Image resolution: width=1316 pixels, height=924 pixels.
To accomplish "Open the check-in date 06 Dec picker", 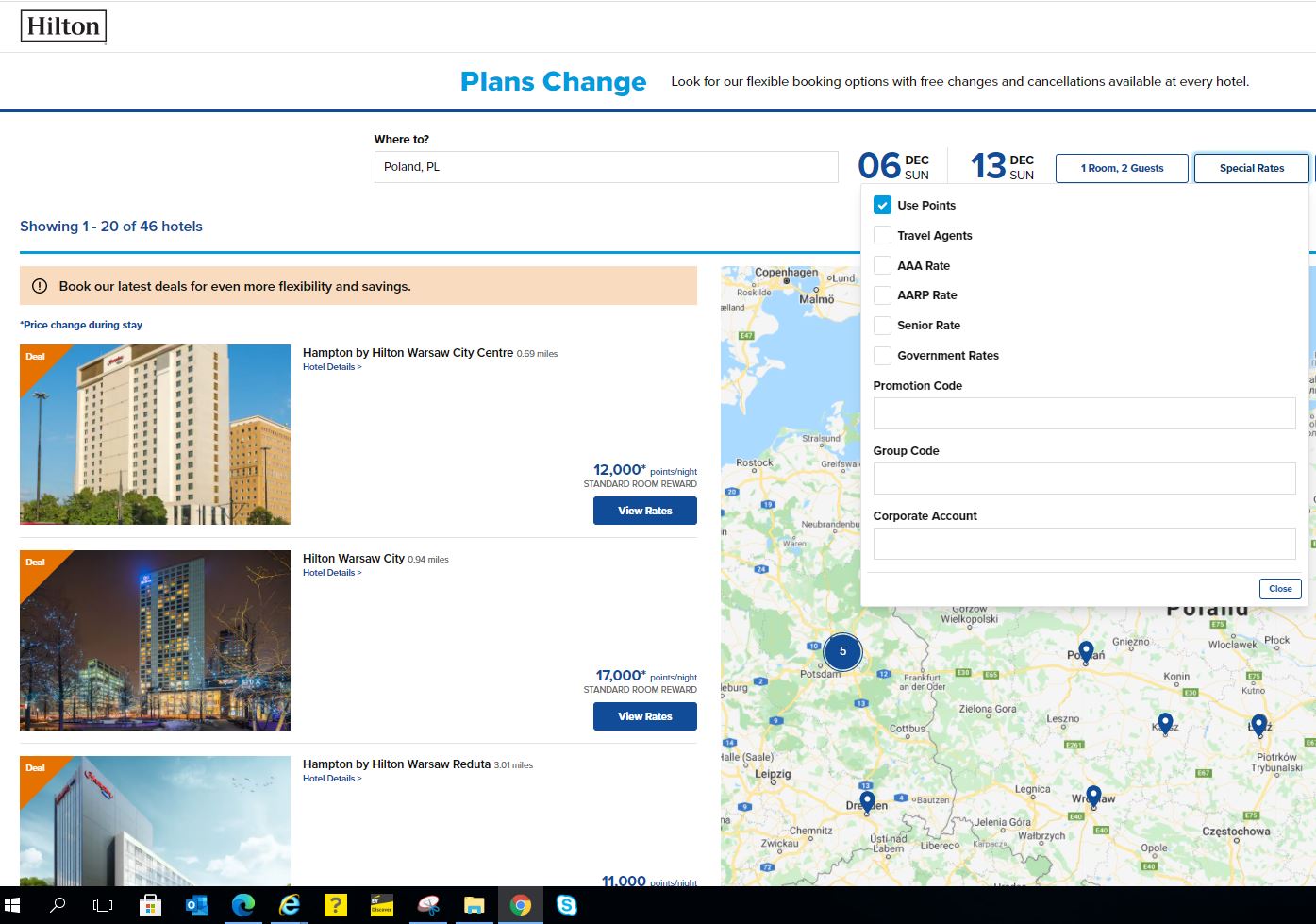I will [893, 166].
